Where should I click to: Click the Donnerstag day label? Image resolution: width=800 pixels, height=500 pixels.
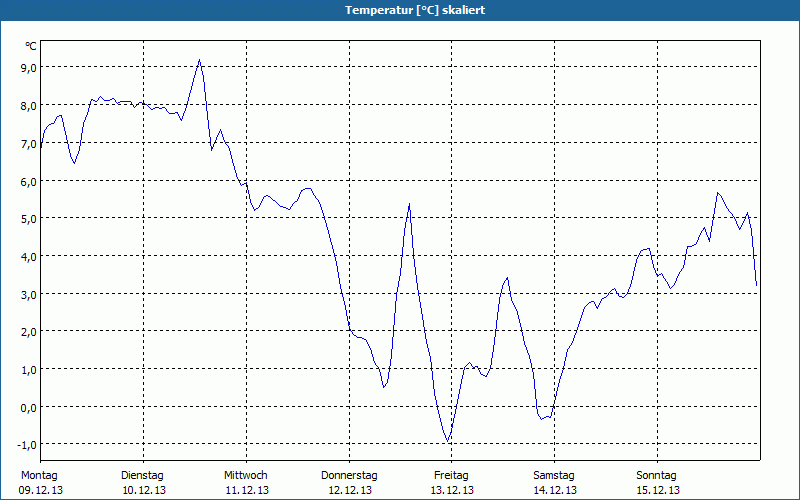[x=349, y=476]
